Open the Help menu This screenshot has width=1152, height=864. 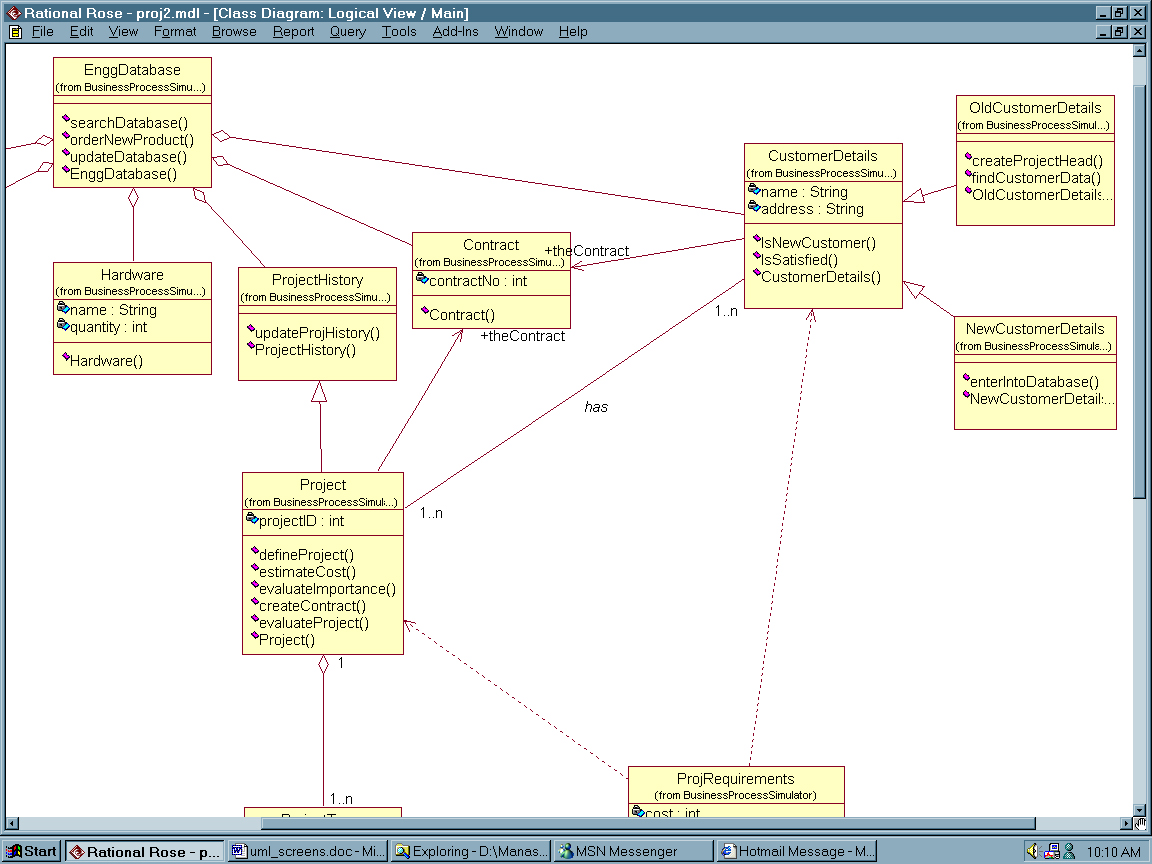tap(573, 32)
